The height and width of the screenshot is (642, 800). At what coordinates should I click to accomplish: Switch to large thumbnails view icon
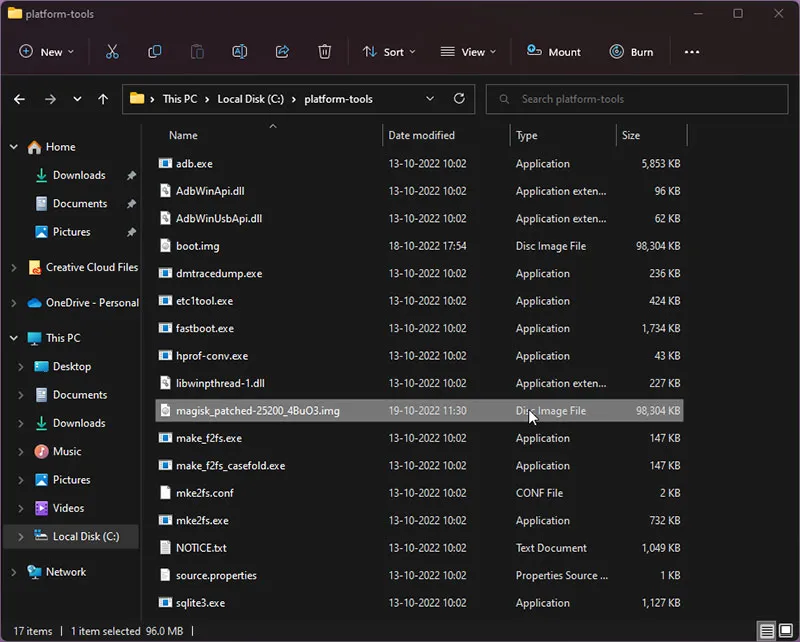(785, 631)
